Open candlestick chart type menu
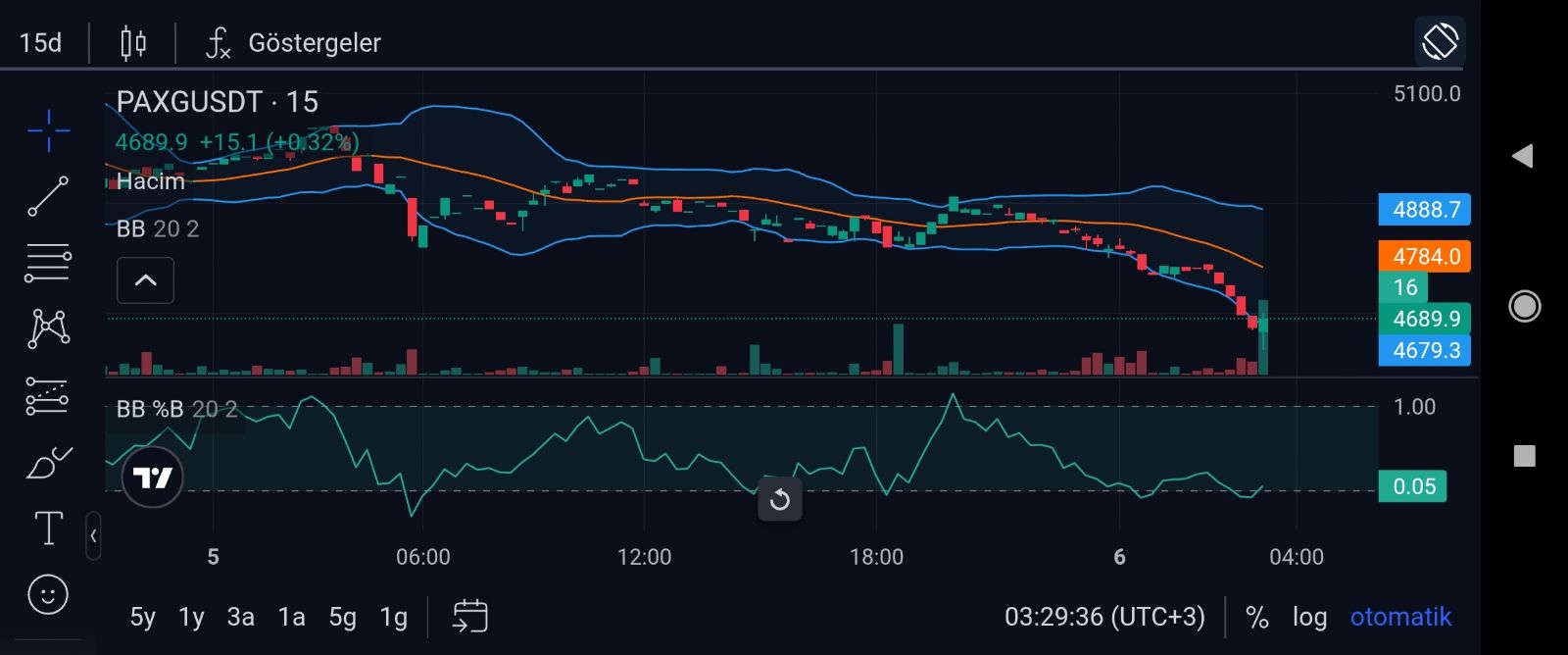The image size is (1568, 655). click(x=133, y=43)
